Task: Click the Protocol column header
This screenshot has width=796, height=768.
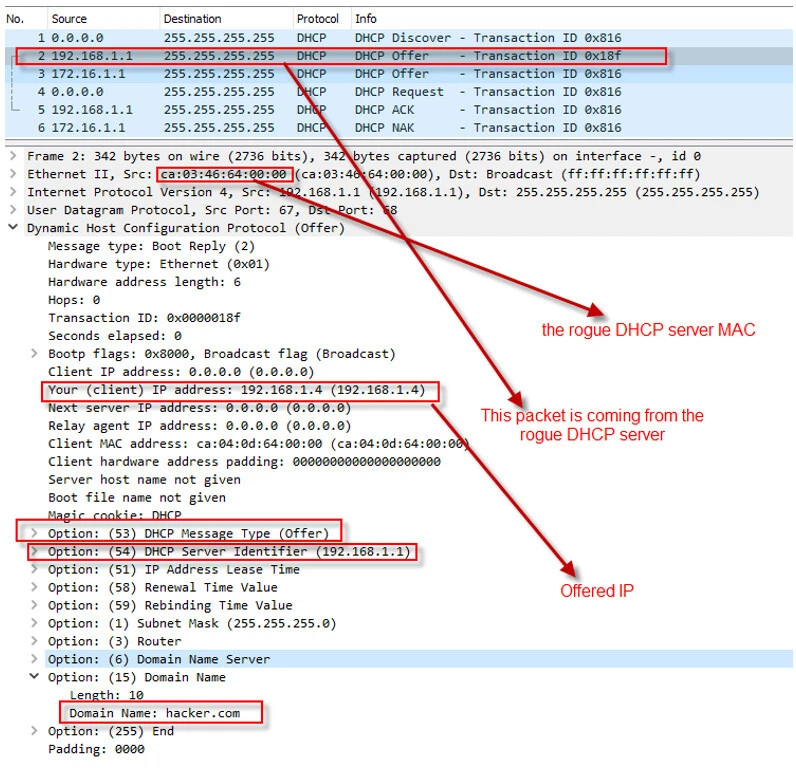Action: (317, 18)
